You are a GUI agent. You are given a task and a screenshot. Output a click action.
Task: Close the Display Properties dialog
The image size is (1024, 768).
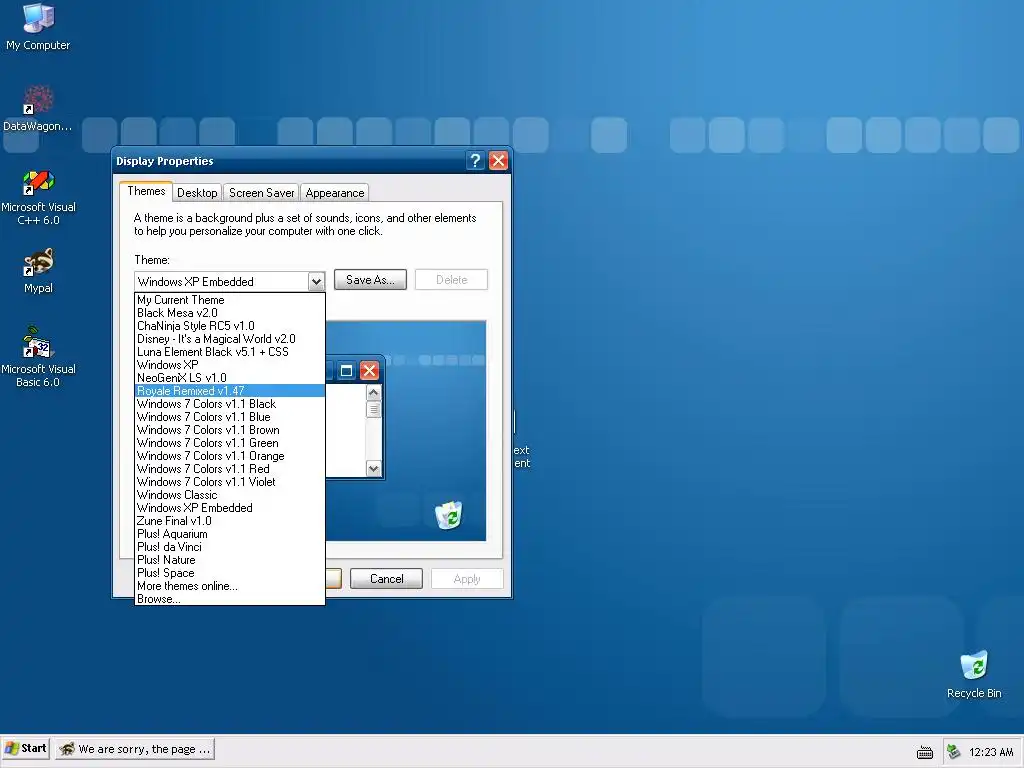point(498,161)
